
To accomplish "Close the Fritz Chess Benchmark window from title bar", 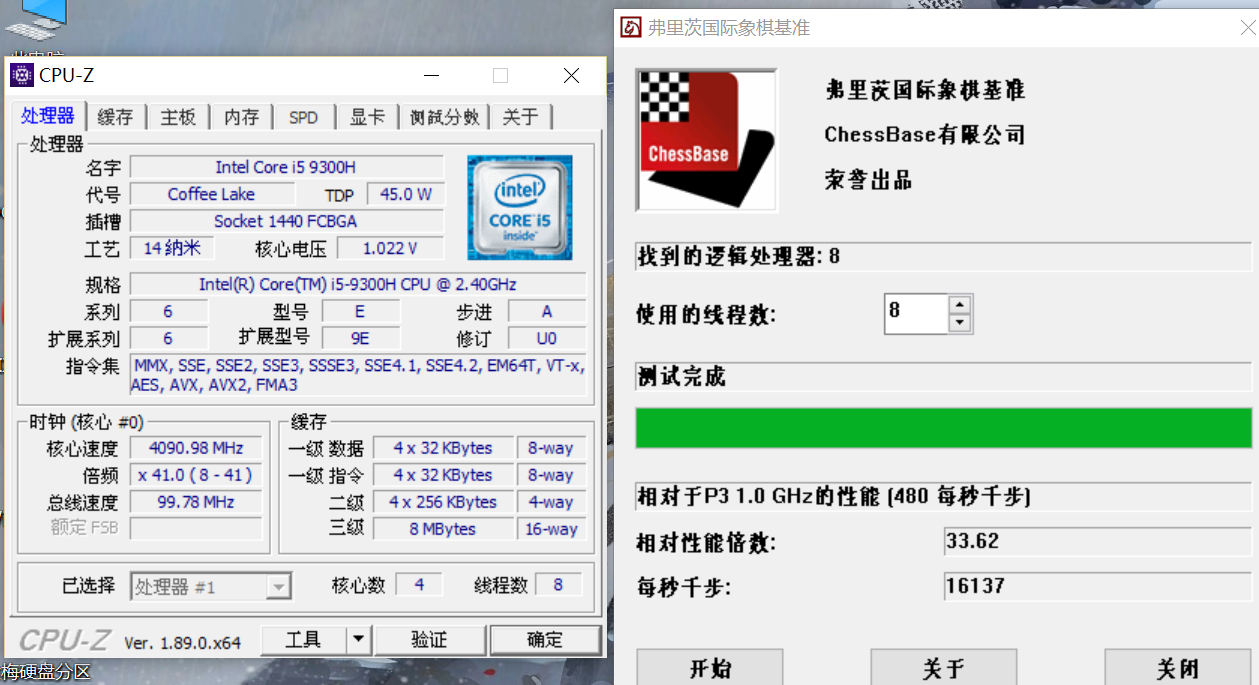I will coord(1248,28).
